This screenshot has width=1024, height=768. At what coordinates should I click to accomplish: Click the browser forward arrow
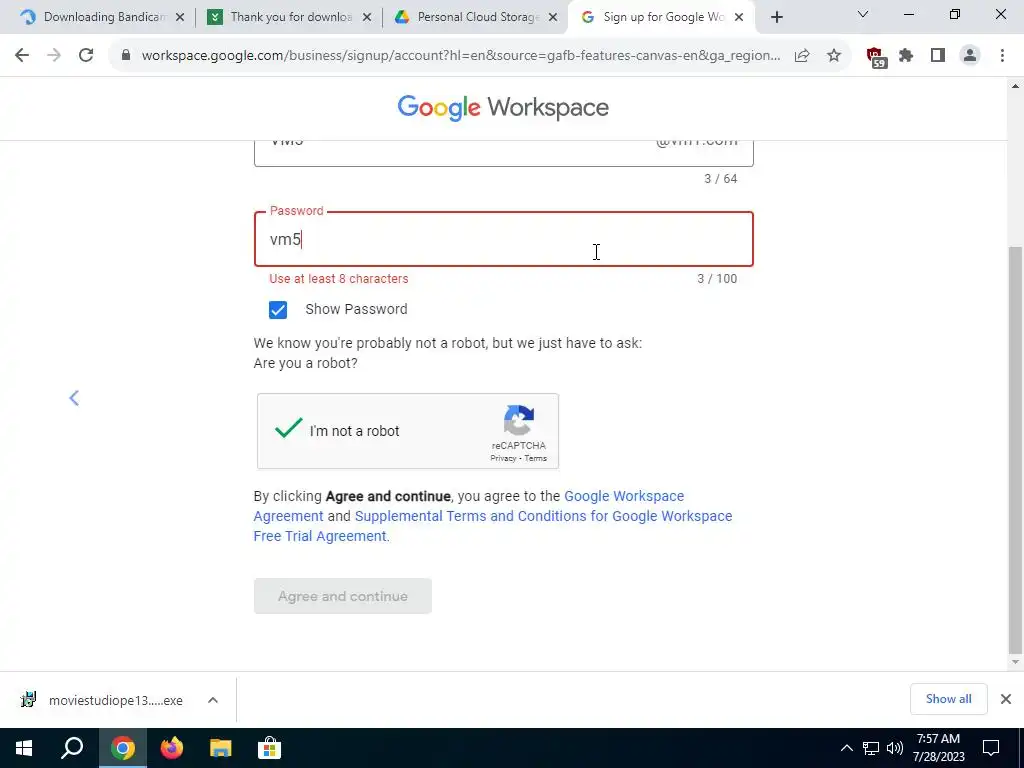[x=54, y=56]
